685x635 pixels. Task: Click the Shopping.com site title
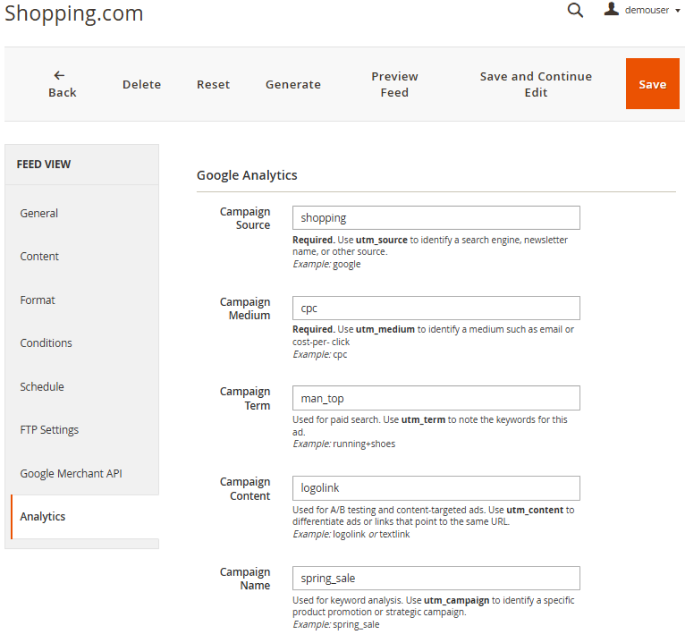(x=74, y=14)
